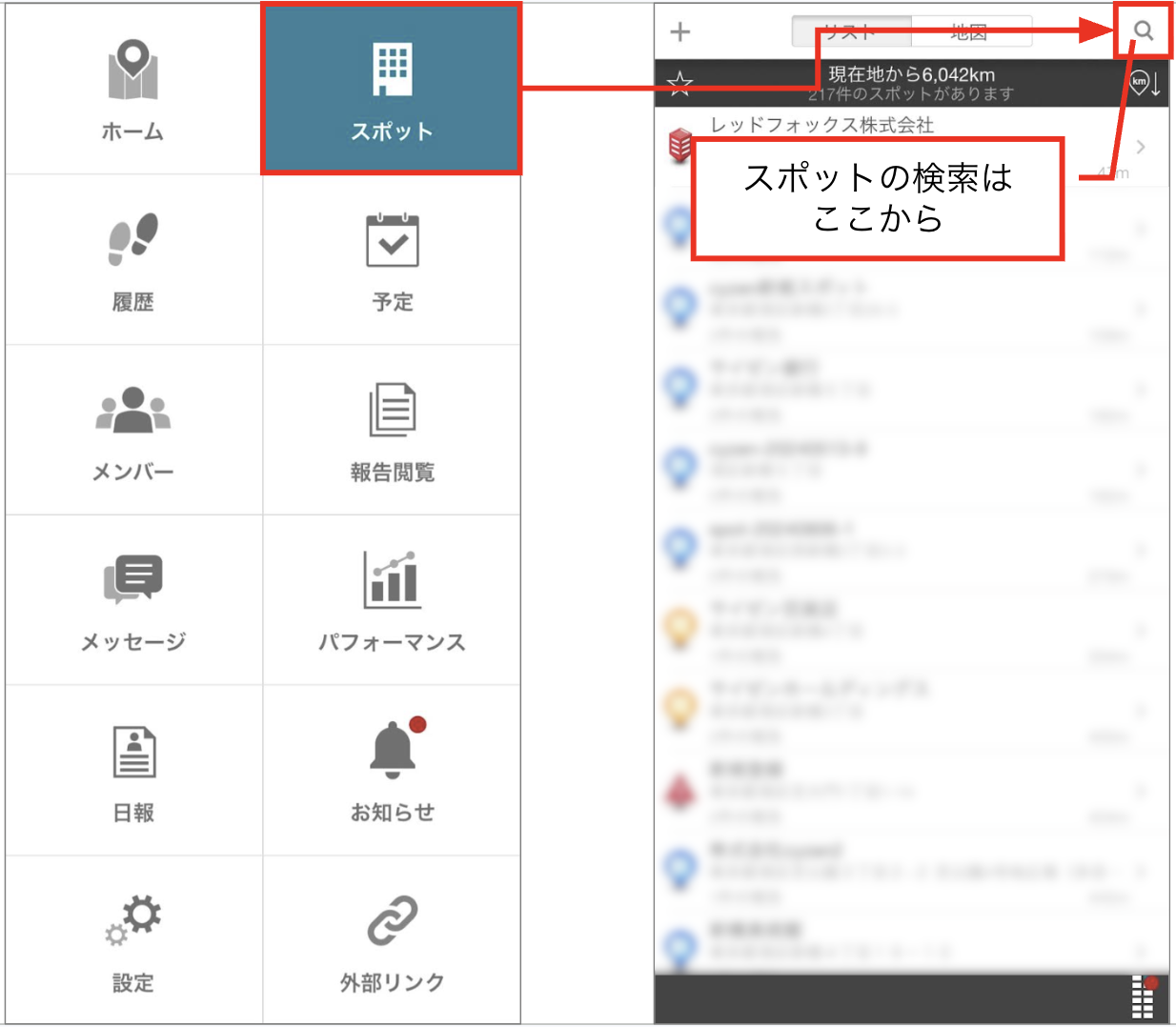The width and height of the screenshot is (1176, 1027).
Task: Open the 報告閲覧 document tile
Action: click(392, 430)
